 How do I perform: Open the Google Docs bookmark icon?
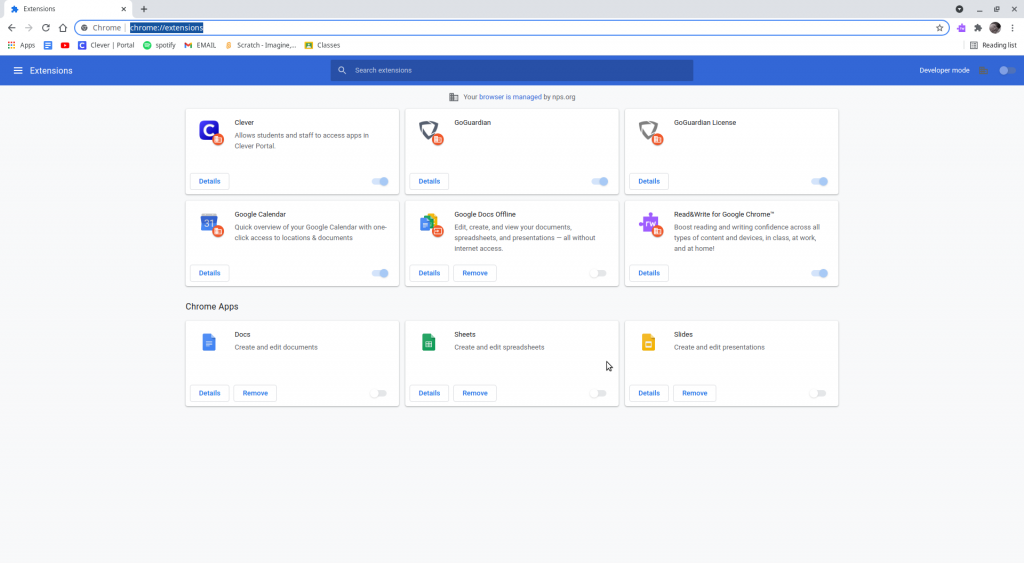coord(48,45)
